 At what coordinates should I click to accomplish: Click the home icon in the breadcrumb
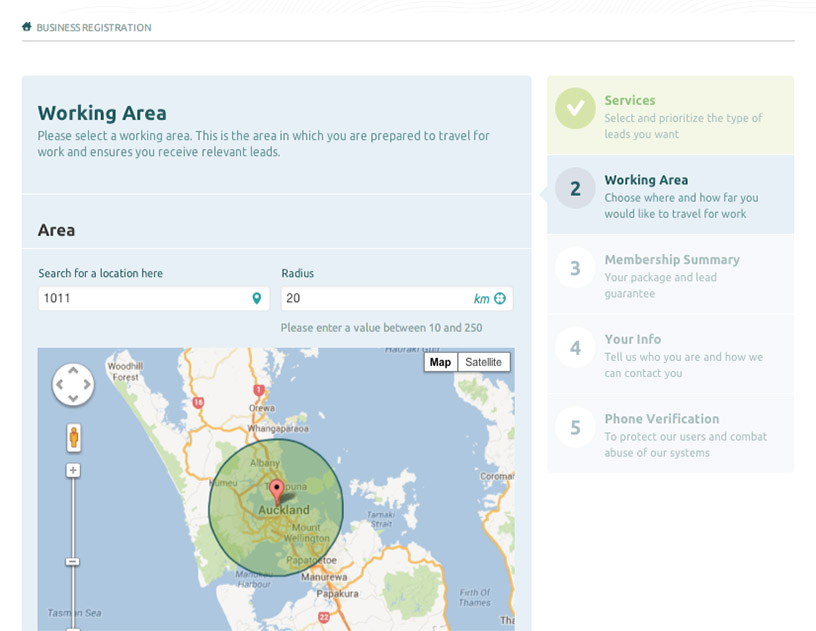click(x=27, y=27)
